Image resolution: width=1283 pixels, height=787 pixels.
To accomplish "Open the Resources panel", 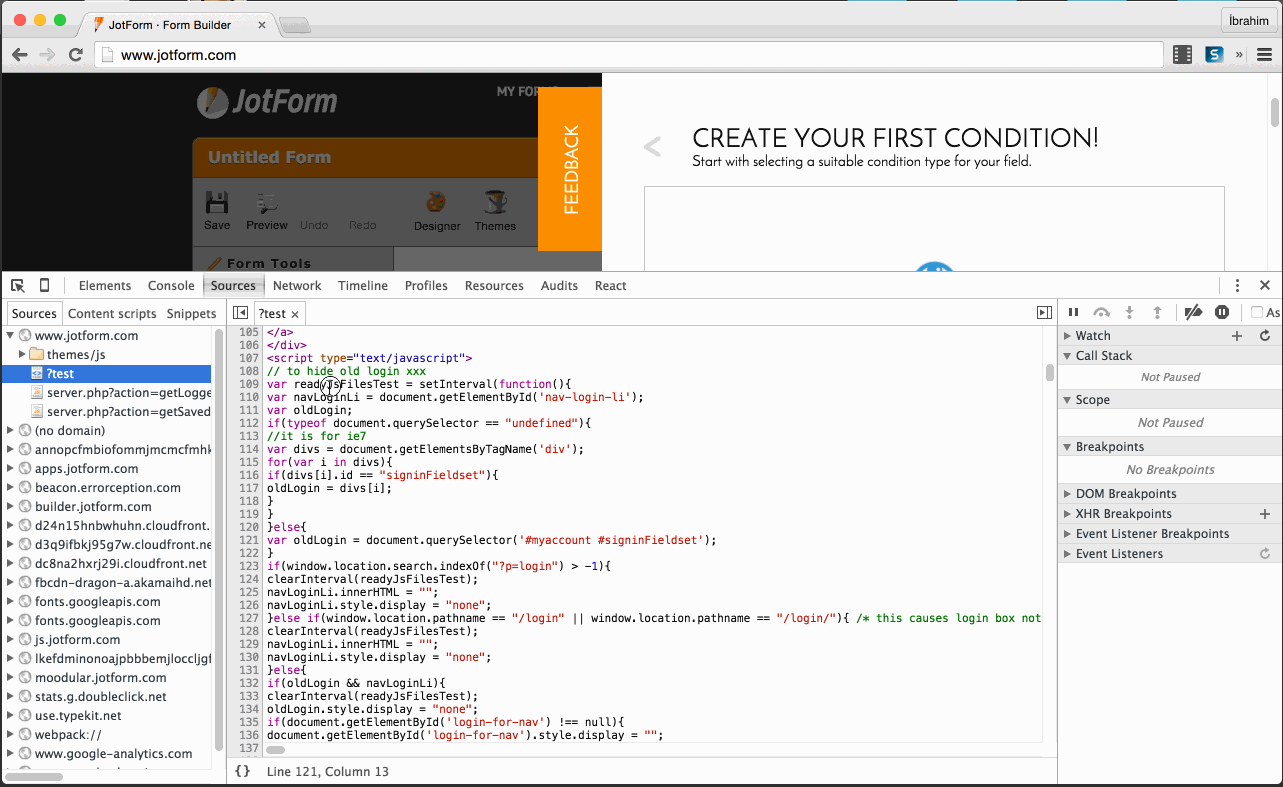I will pos(494,285).
